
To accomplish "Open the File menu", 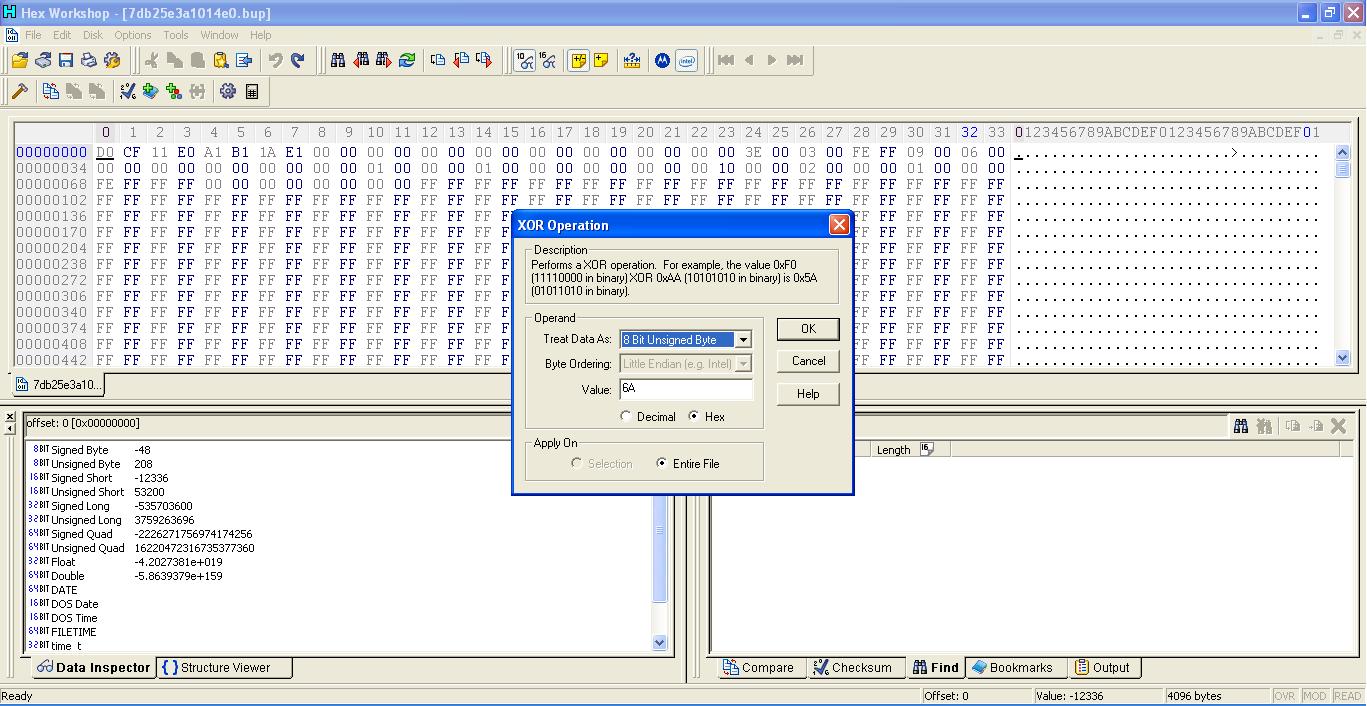I will pyautogui.click(x=33, y=35).
